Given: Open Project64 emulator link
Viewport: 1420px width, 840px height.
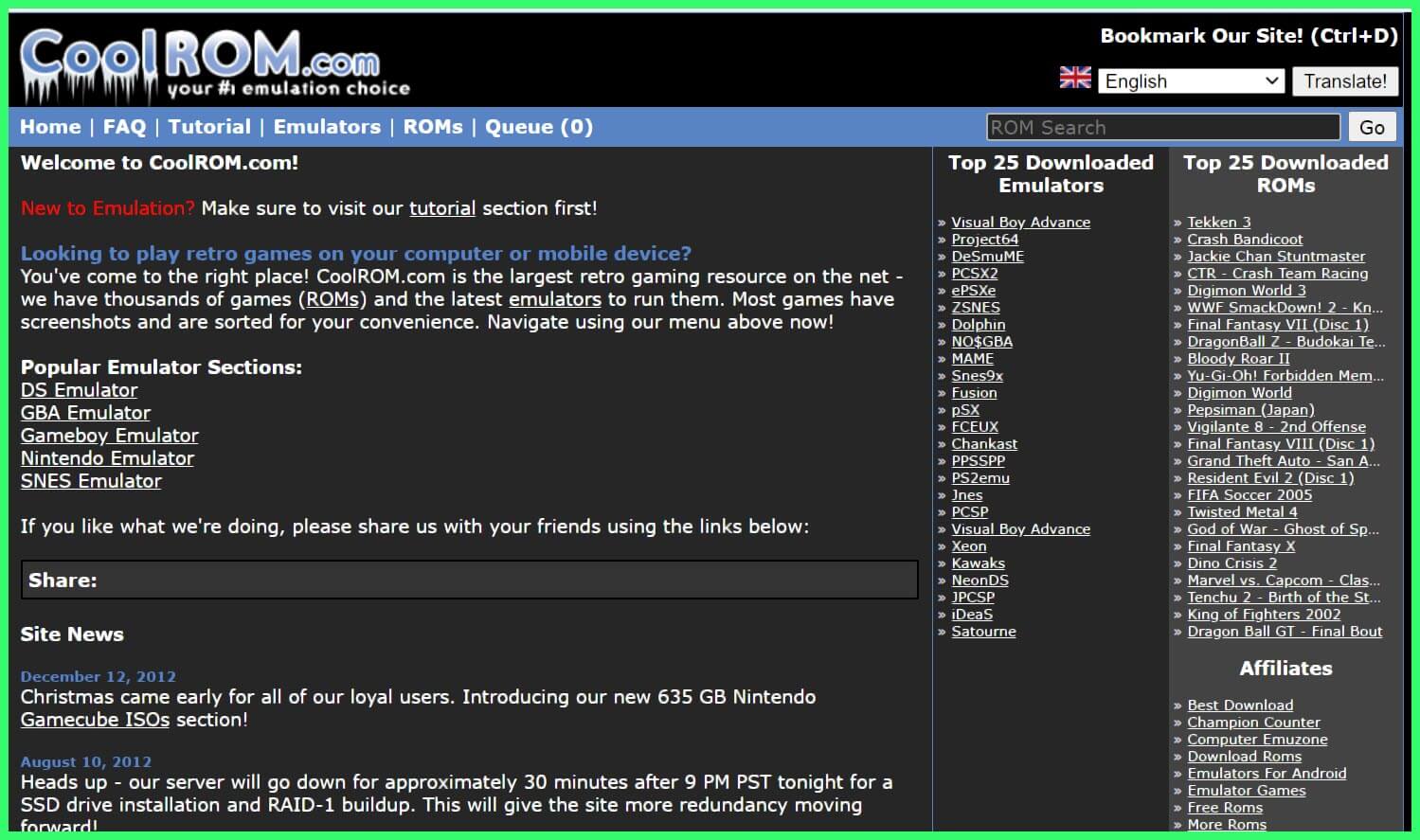Looking at the screenshot, I should (985, 240).
